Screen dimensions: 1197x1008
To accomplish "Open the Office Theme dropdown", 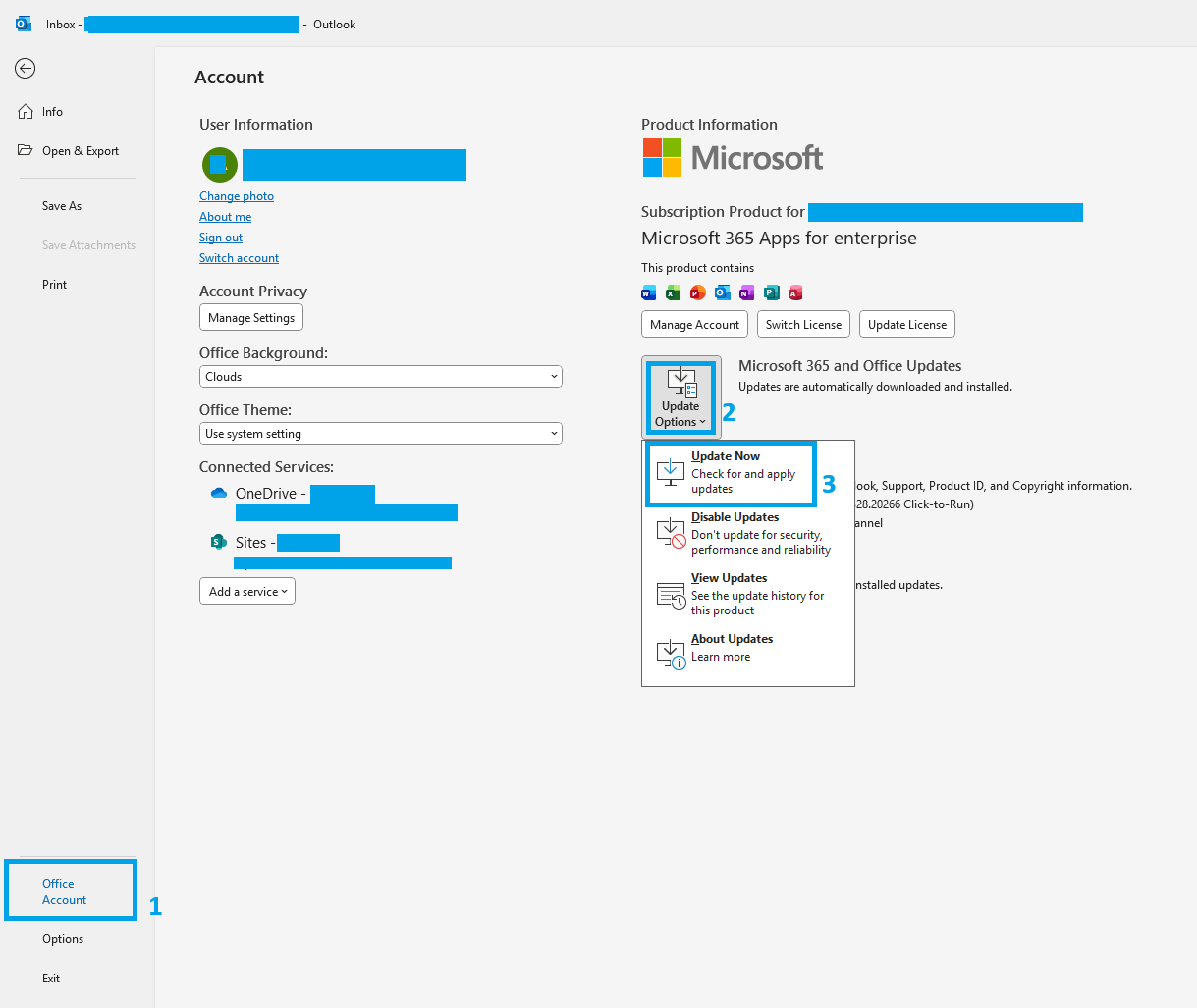I will point(381,434).
